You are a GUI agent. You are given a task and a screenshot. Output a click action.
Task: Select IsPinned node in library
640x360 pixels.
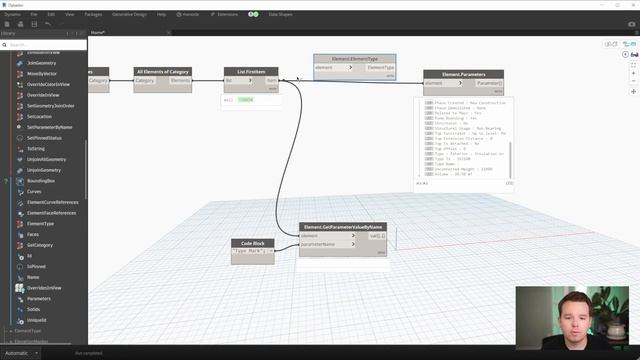pyautogui.click(x=36, y=267)
